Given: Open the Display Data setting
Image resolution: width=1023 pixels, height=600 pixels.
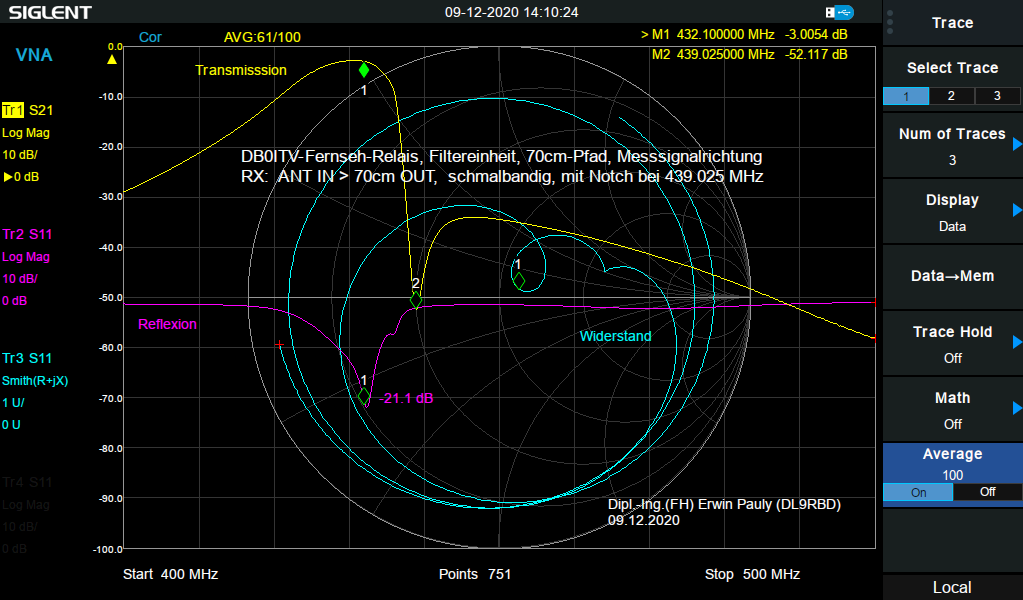Looking at the screenshot, I should [x=953, y=211].
